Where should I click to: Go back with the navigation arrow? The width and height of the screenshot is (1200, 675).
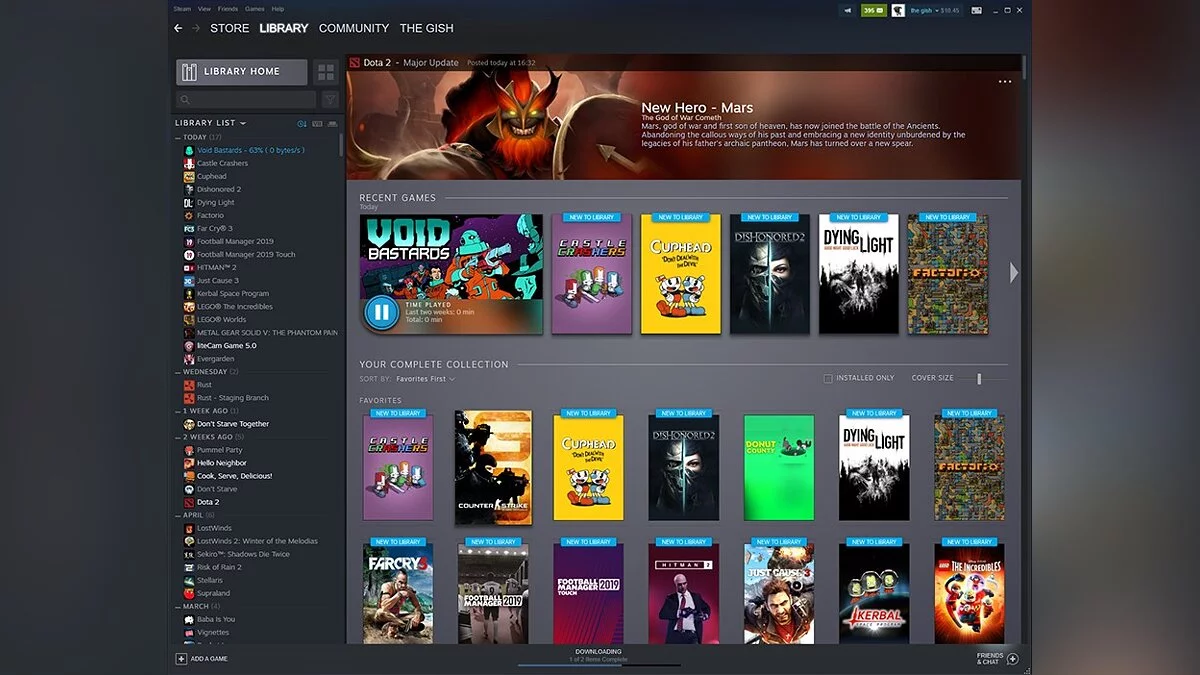click(x=178, y=28)
